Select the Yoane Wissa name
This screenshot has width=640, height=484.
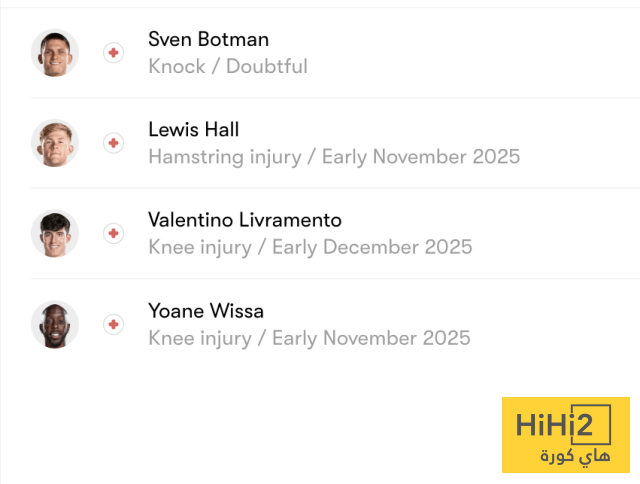(x=206, y=311)
